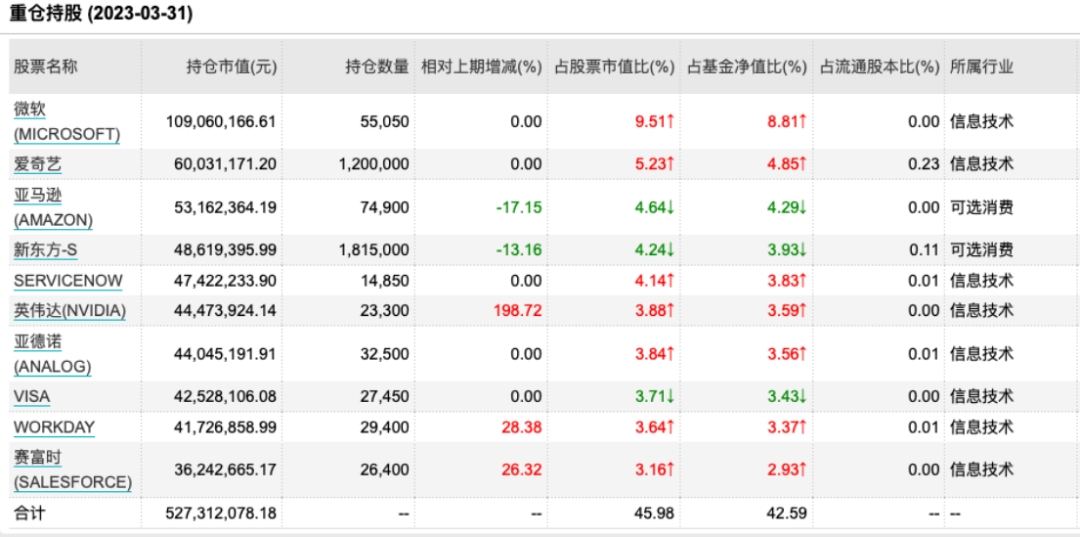The image size is (1080, 537).
Task: Select Workday holding quantity 29,400
Action: (384, 428)
